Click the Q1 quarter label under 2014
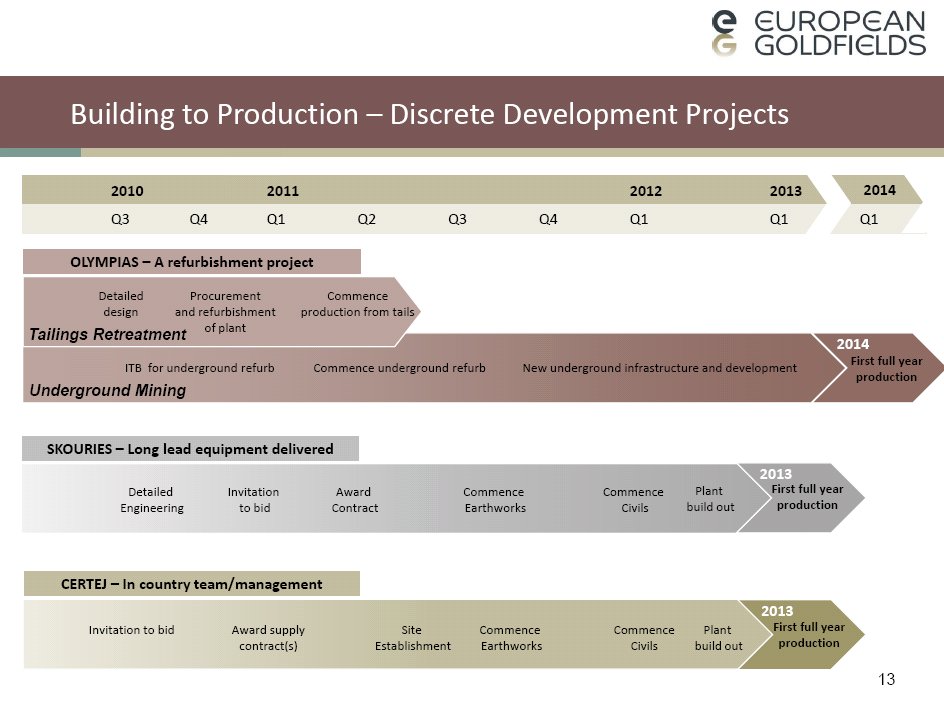The image size is (944, 704). click(869, 219)
